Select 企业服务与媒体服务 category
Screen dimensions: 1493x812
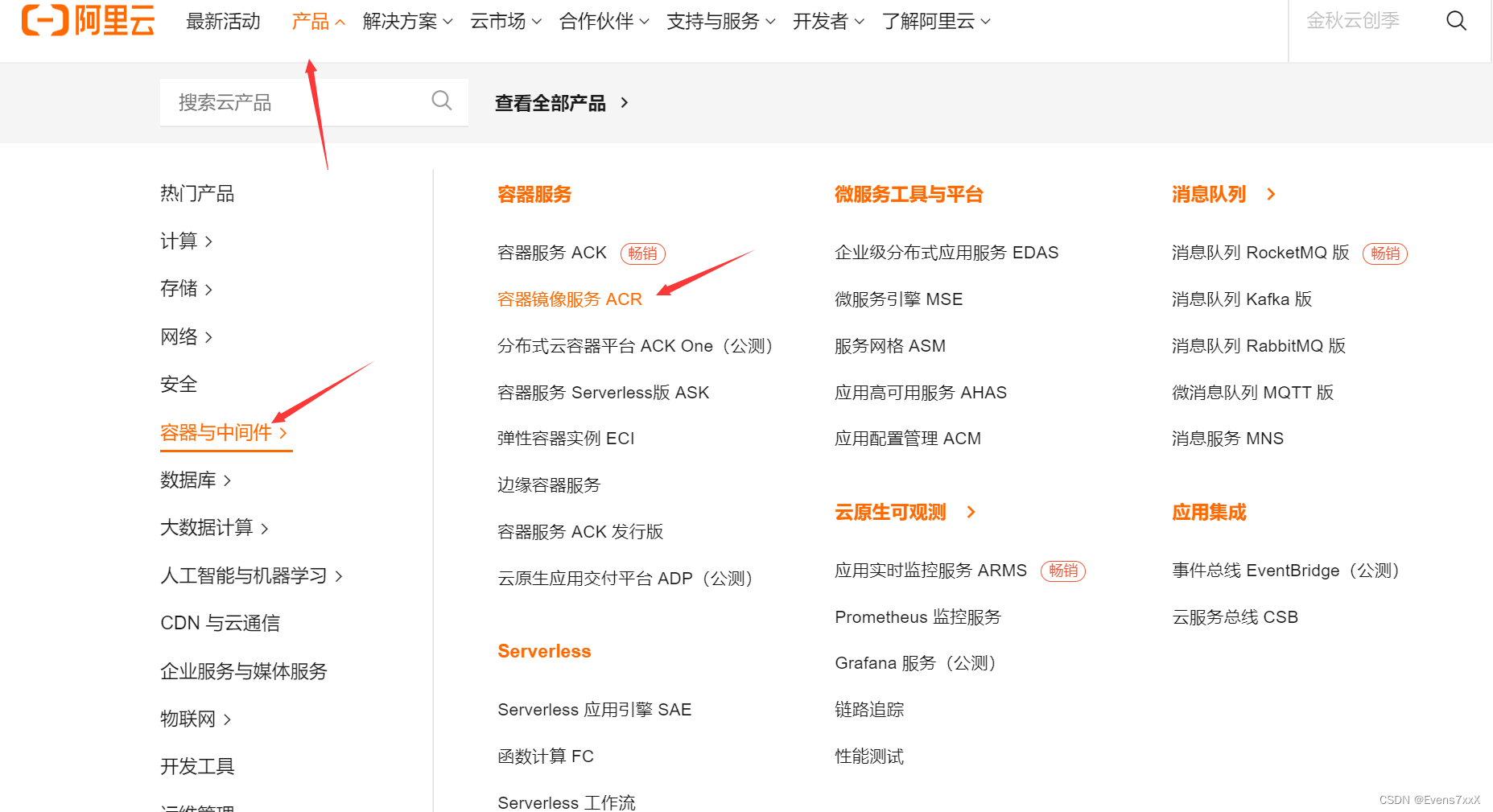tap(244, 671)
